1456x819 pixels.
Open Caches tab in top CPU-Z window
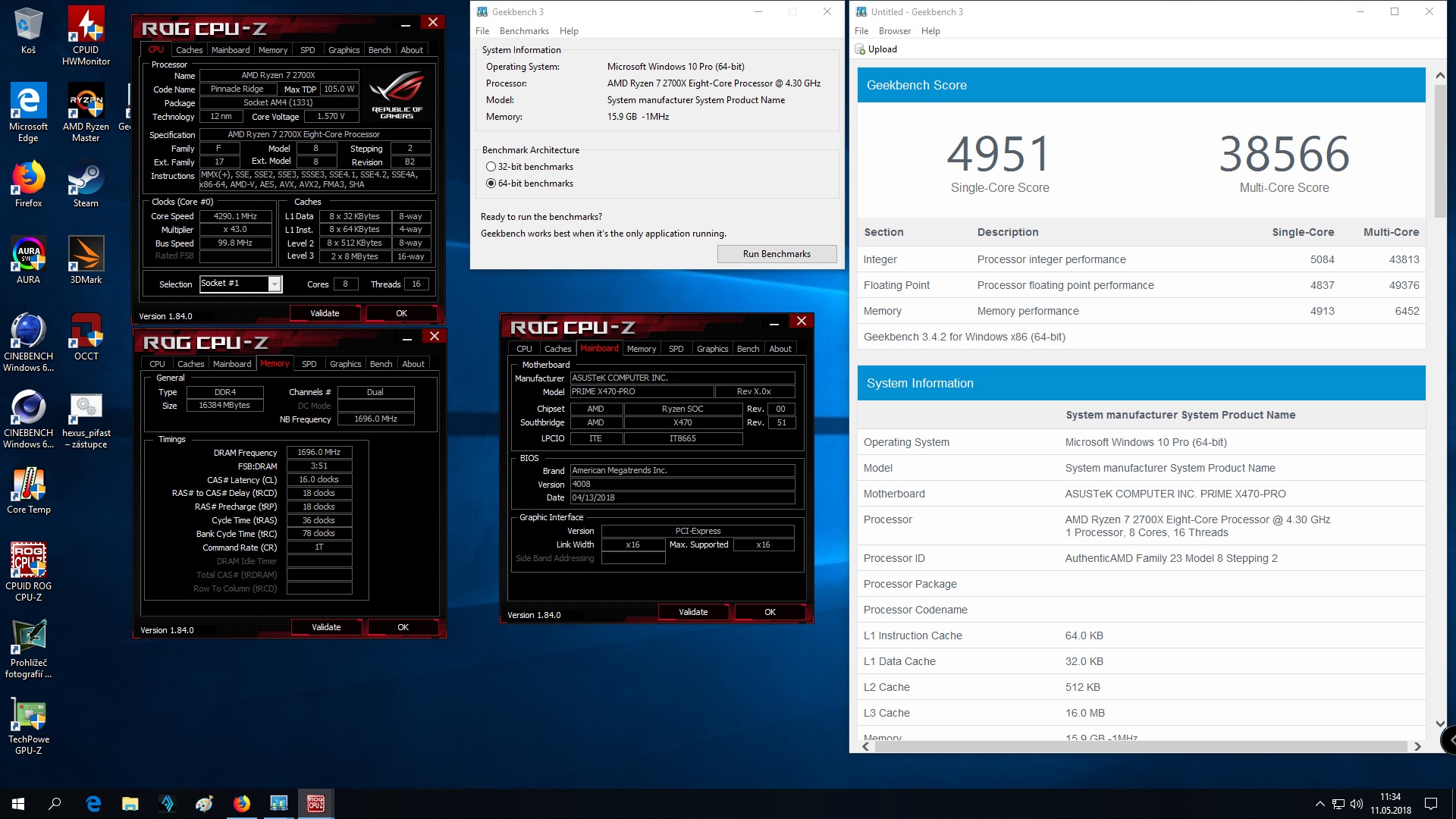click(x=189, y=50)
